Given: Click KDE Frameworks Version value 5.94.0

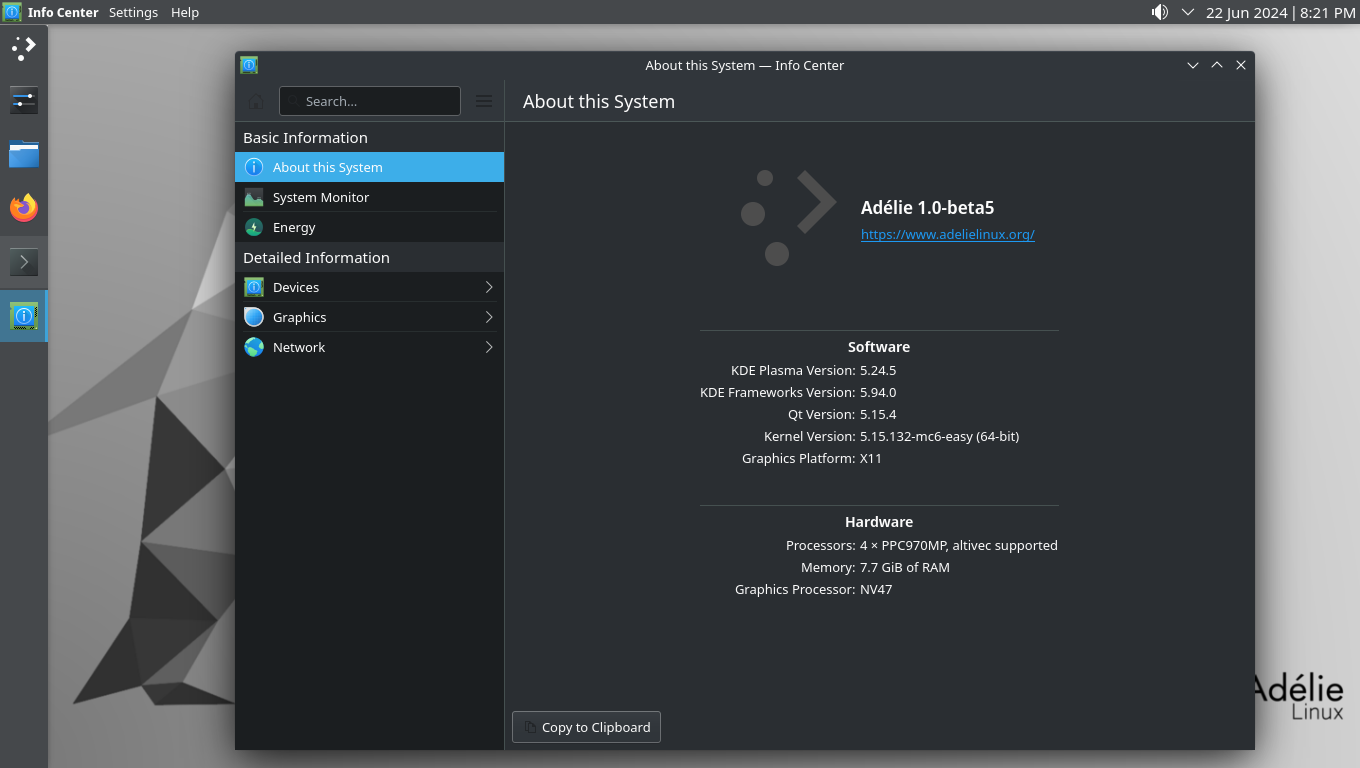Looking at the screenshot, I should (x=878, y=392).
